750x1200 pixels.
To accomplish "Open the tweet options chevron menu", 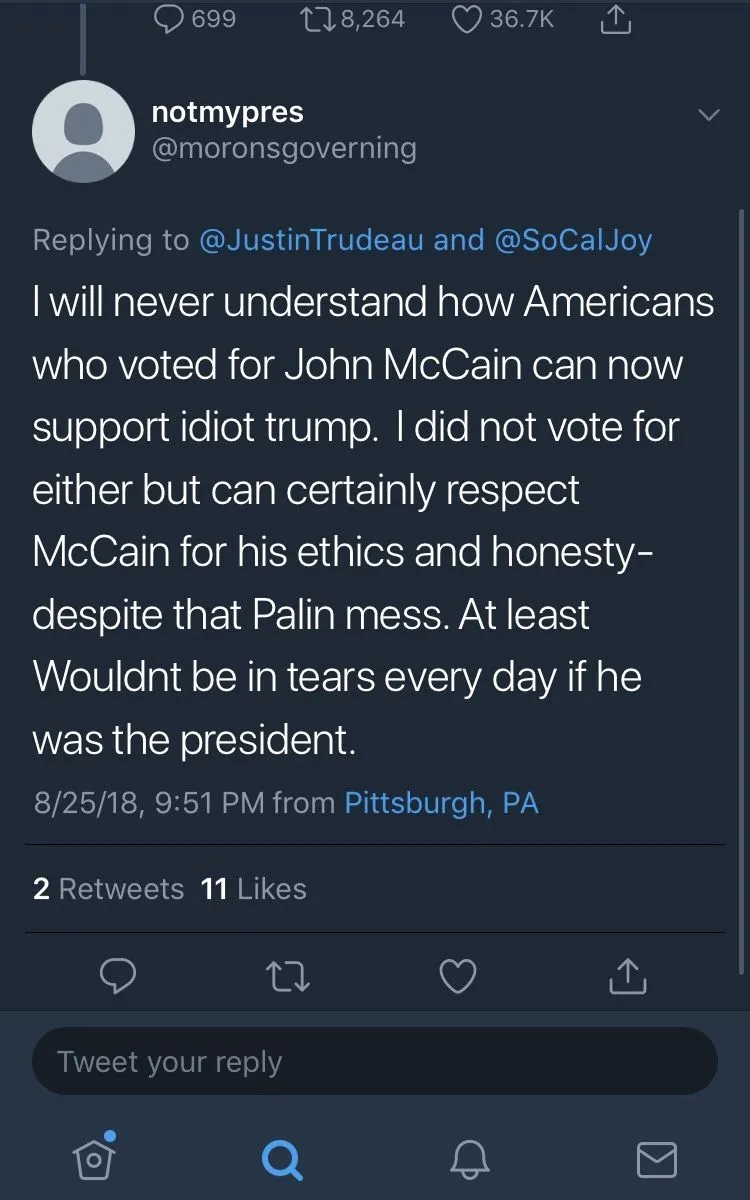I will (x=708, y=116).
